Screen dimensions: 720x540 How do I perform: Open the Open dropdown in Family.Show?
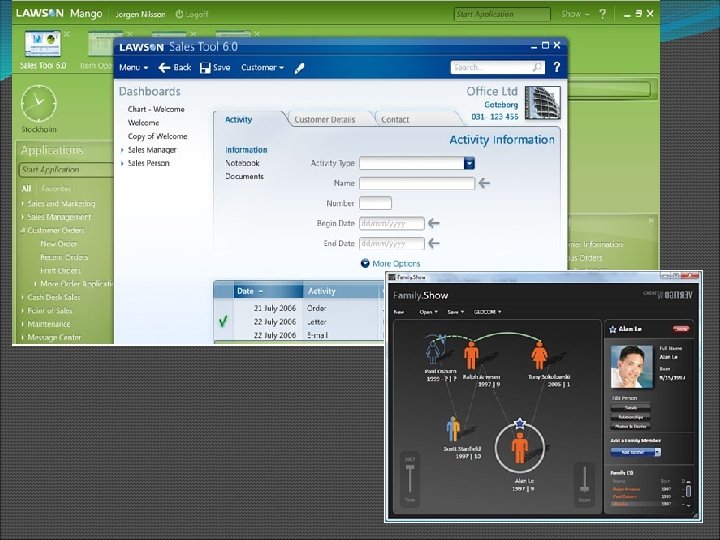(428, 312)
